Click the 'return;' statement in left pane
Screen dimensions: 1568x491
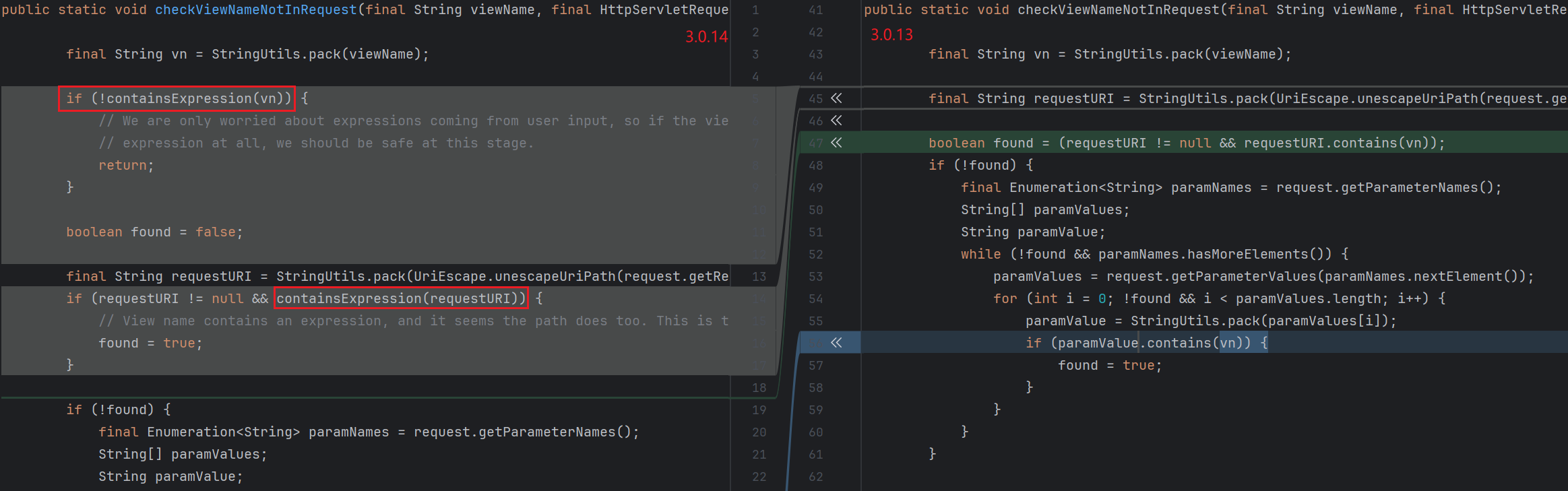tap(127, 166)
